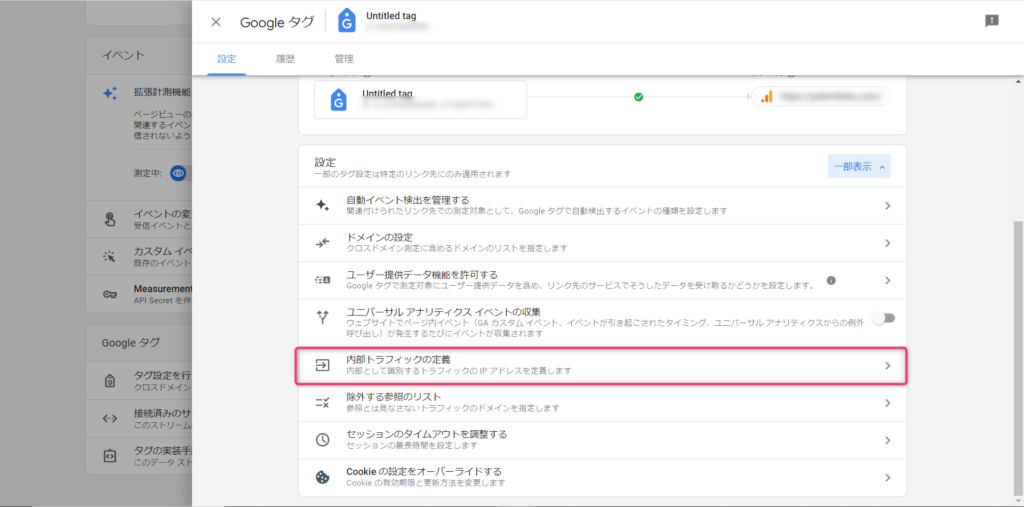The image size is (1024, 507).
Task: Select Cookie の設定をオーバーライドする title text
Action: click(x=424, y=471)
